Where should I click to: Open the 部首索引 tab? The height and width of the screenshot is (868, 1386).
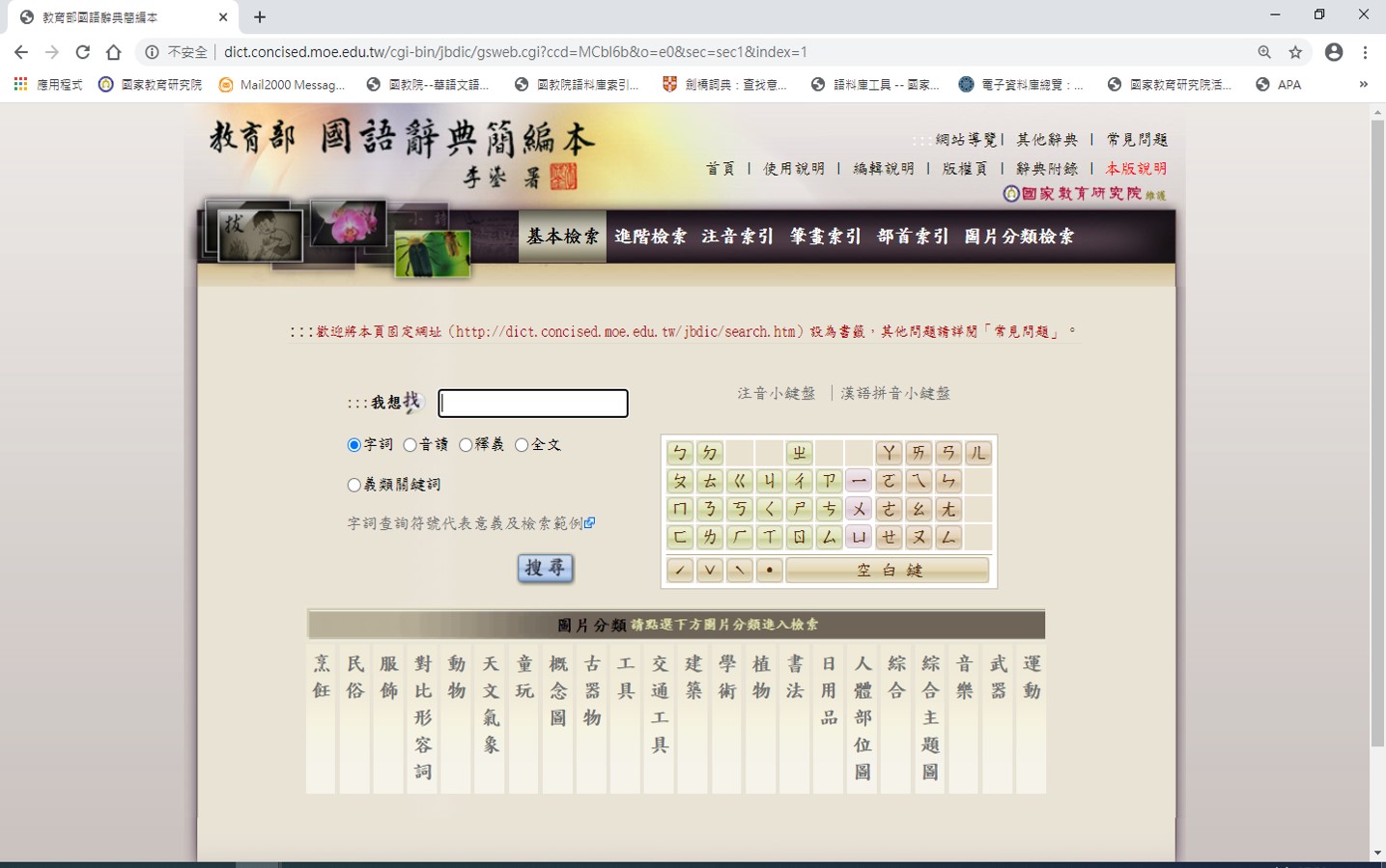tap(913, 237)
